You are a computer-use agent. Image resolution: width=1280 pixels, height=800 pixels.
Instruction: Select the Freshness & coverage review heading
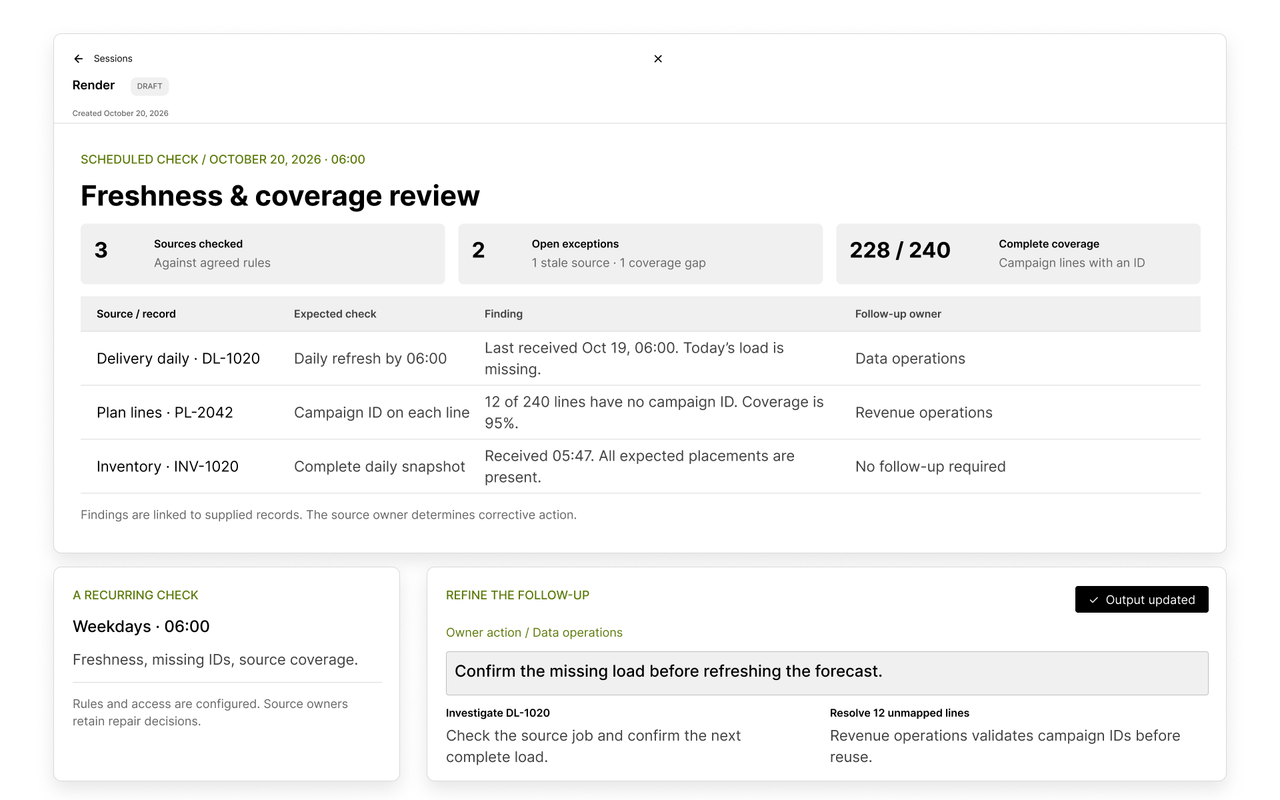pyautogui.click(x=280, y=196)
